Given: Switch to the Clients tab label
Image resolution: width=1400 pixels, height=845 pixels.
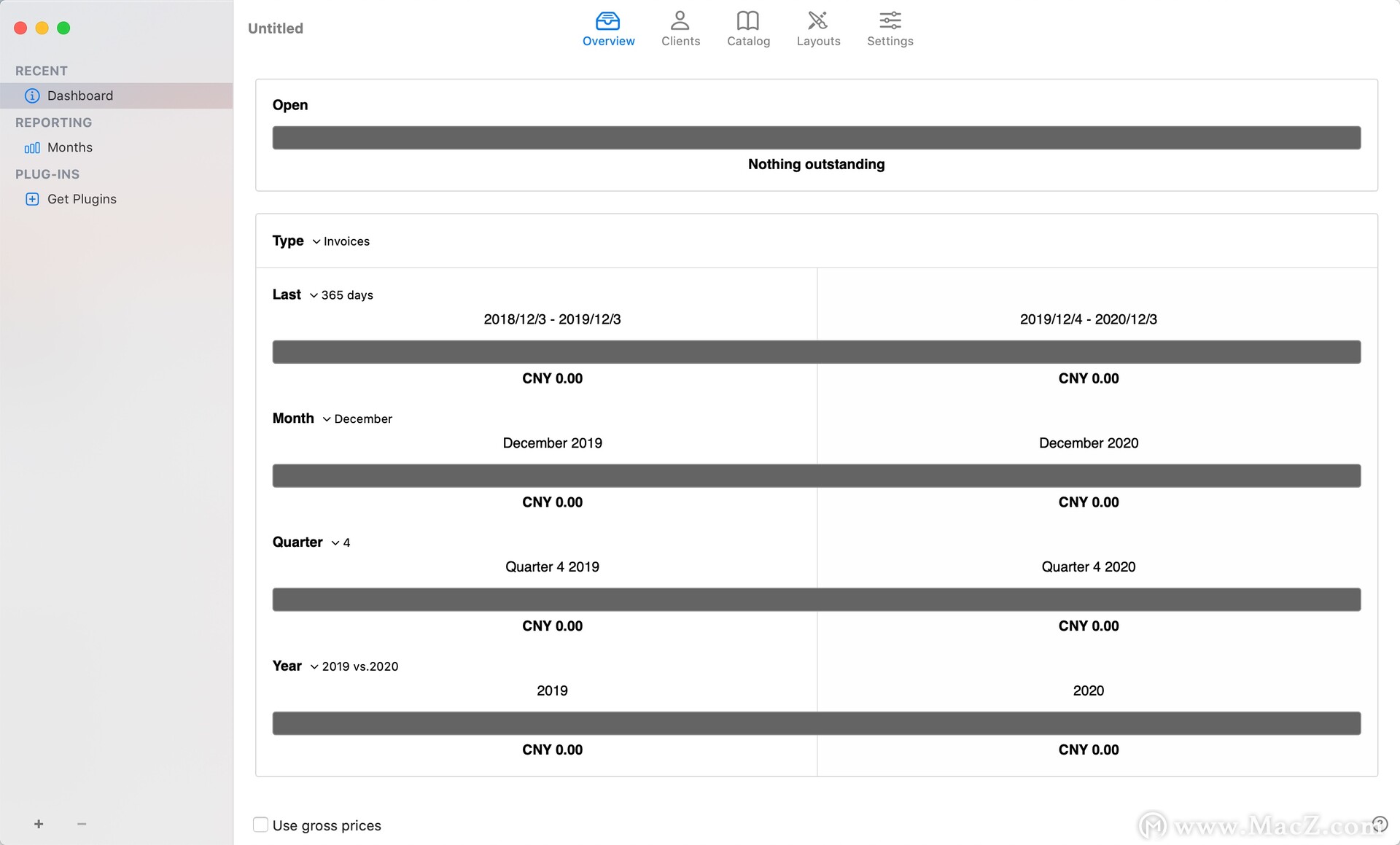Looking at the screenshot, I should point(680,42).
